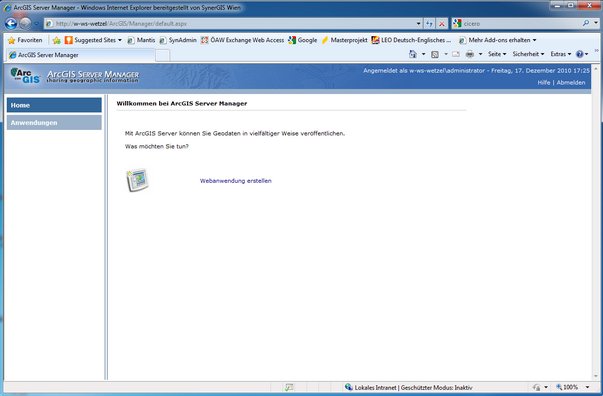Open the Sicherheit menu
Viewport: 603px width, 396px height.
coord(528,54)
